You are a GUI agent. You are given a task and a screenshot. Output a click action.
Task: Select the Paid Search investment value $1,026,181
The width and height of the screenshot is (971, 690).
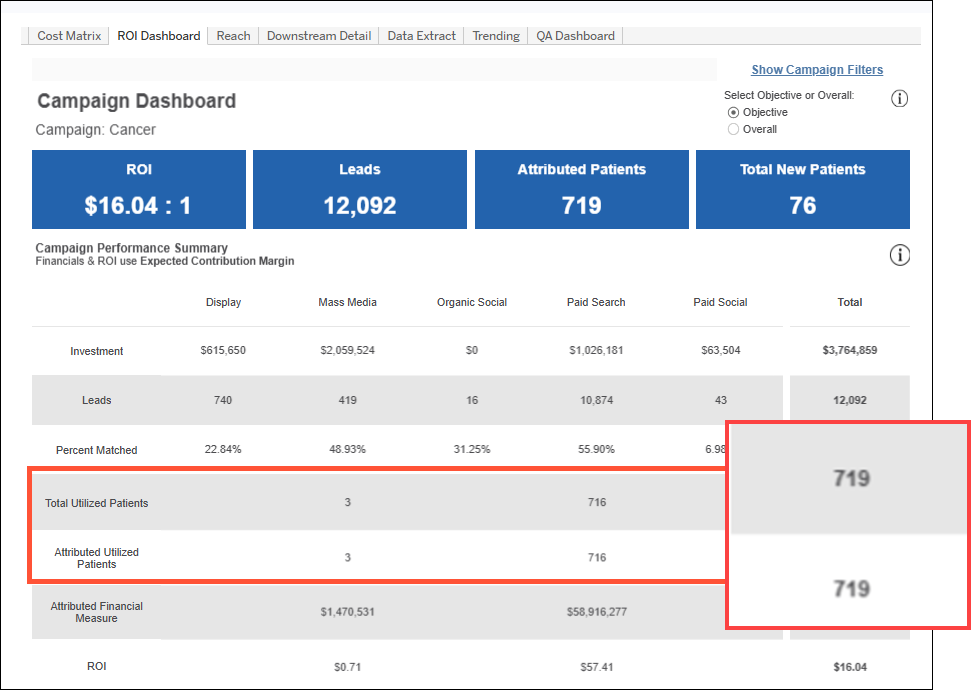point(596,351)
